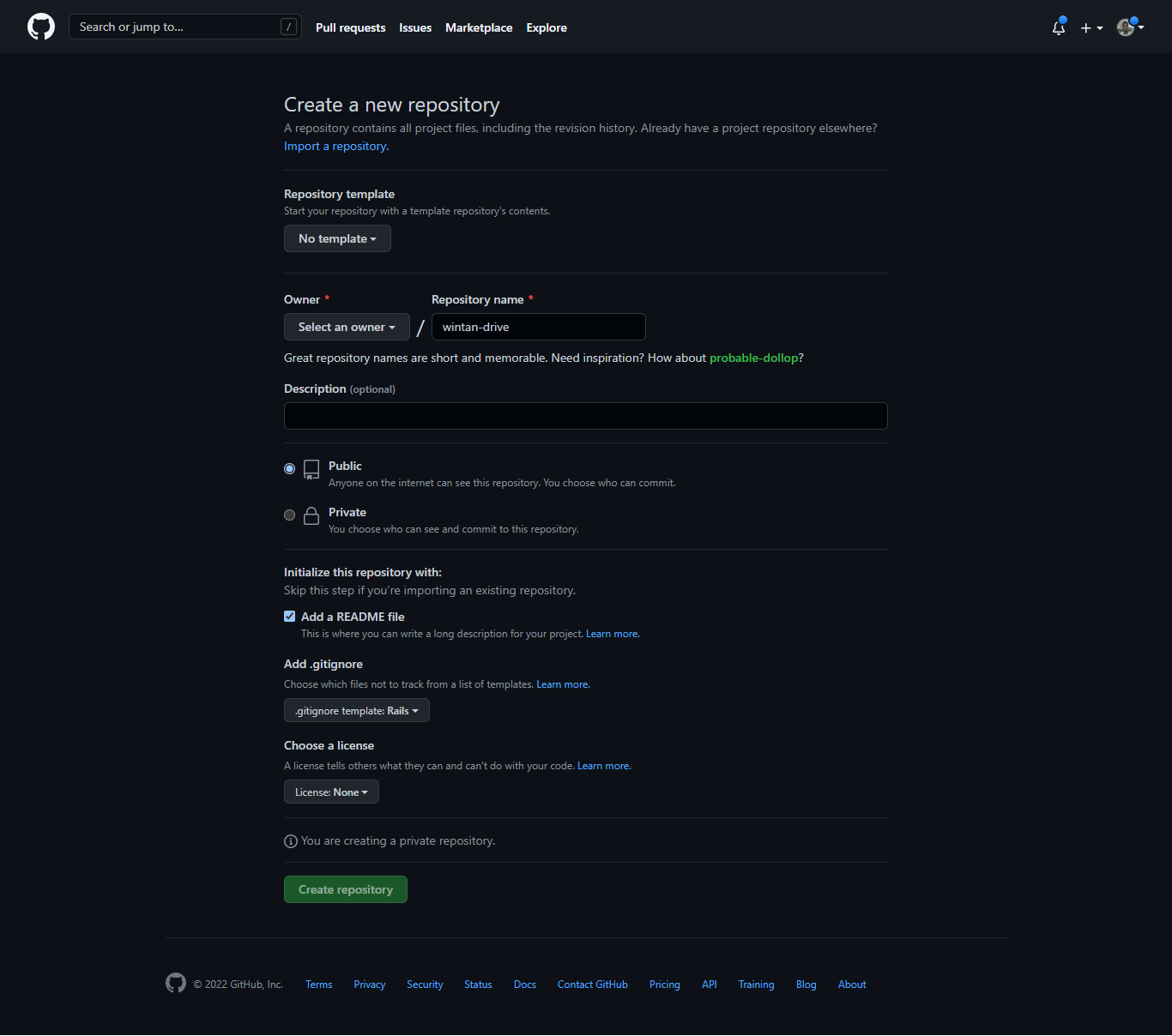
Task: Open Security footer link
Action: (425, 985)
